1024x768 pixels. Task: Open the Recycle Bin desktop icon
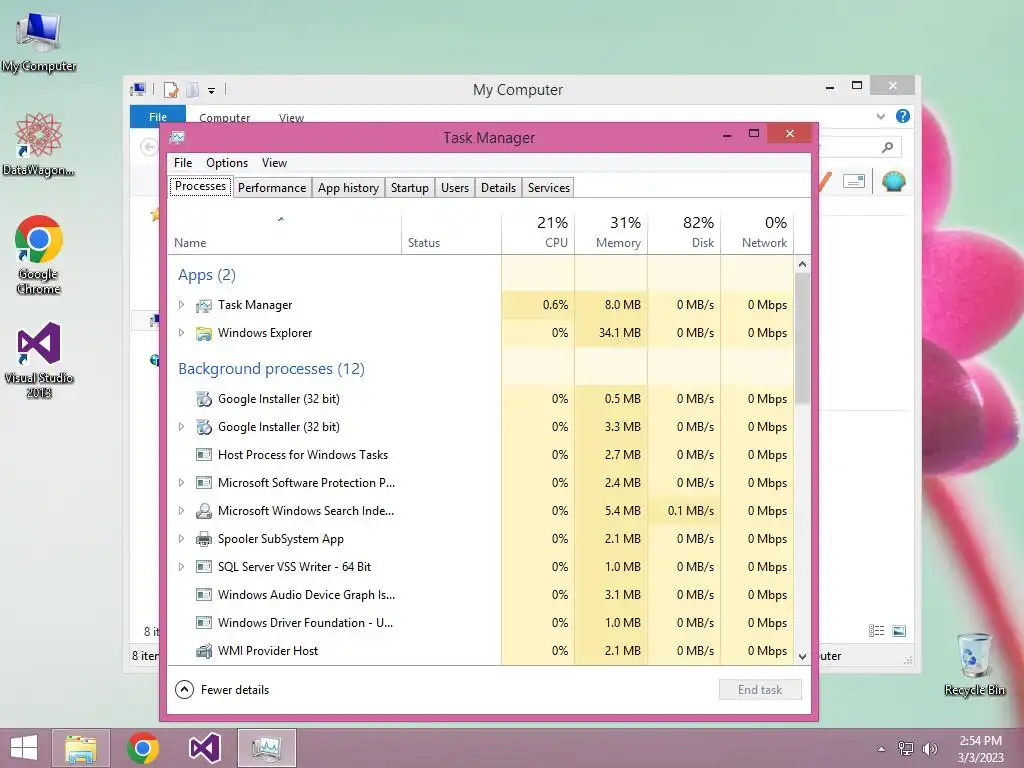point(974,664)
